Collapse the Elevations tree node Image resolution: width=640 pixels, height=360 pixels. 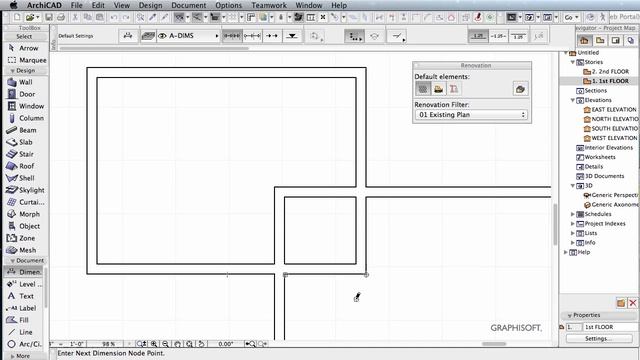[572, 100]
